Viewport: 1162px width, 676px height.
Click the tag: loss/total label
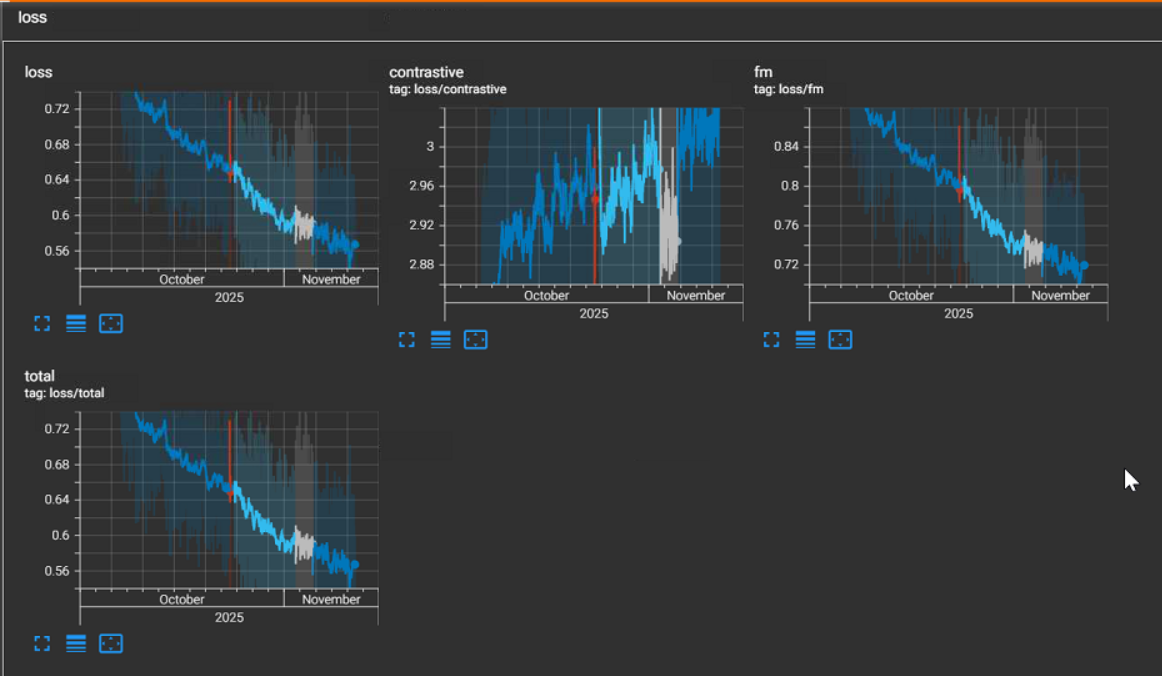pos(64,394)
